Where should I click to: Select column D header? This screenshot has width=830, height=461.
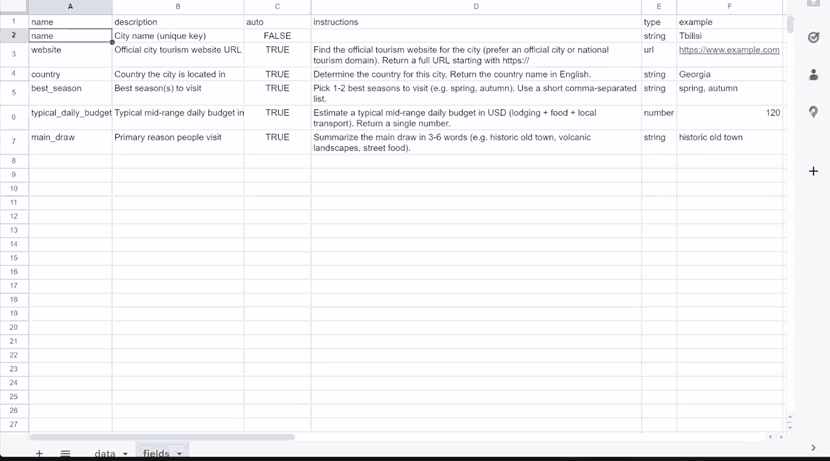(476, 7)
